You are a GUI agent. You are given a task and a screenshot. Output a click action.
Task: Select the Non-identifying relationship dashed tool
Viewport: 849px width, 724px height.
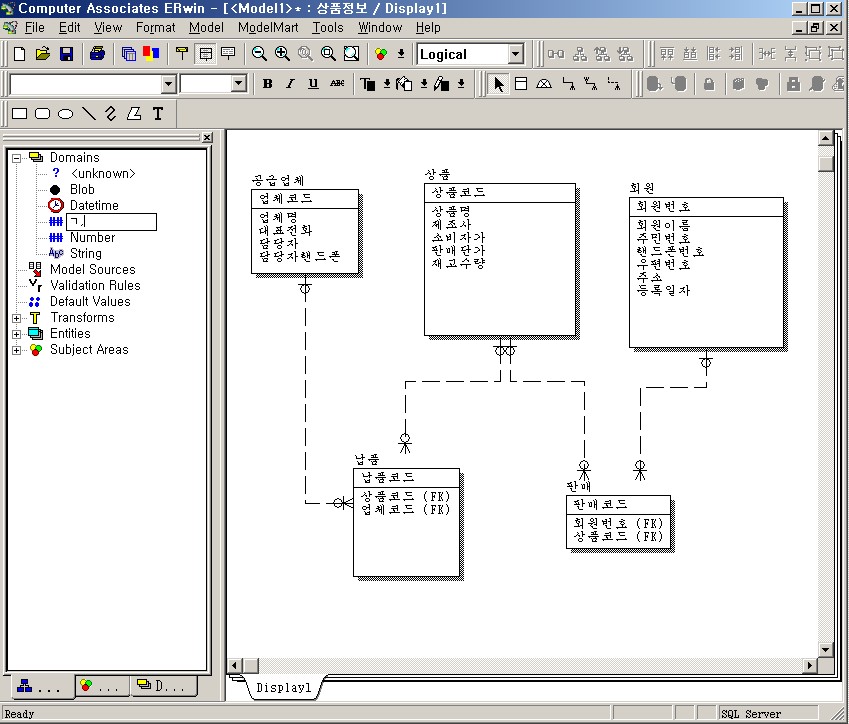[x=614, y=84]
